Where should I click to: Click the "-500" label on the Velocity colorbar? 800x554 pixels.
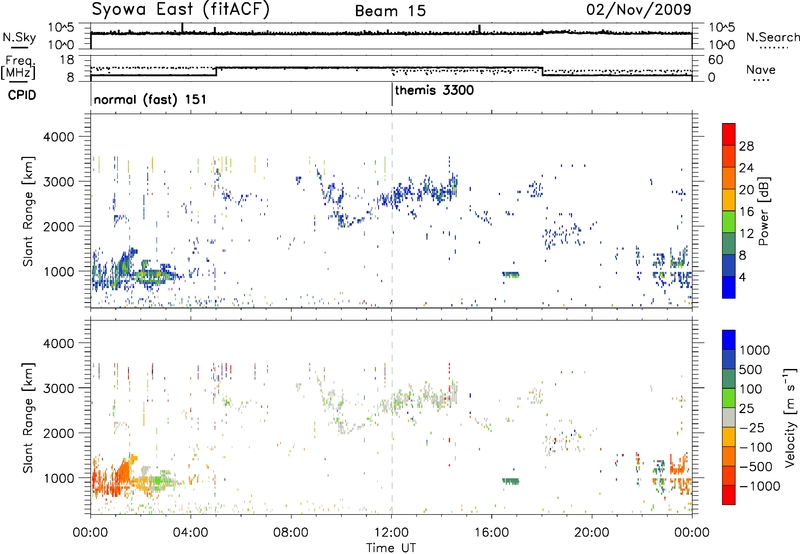click(756, 466)
